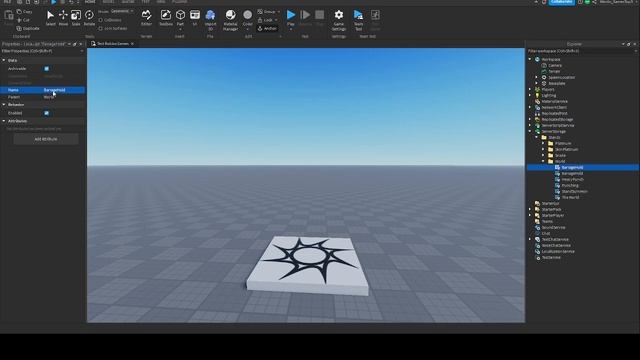Open the Group dropdown

coord(269,11)
